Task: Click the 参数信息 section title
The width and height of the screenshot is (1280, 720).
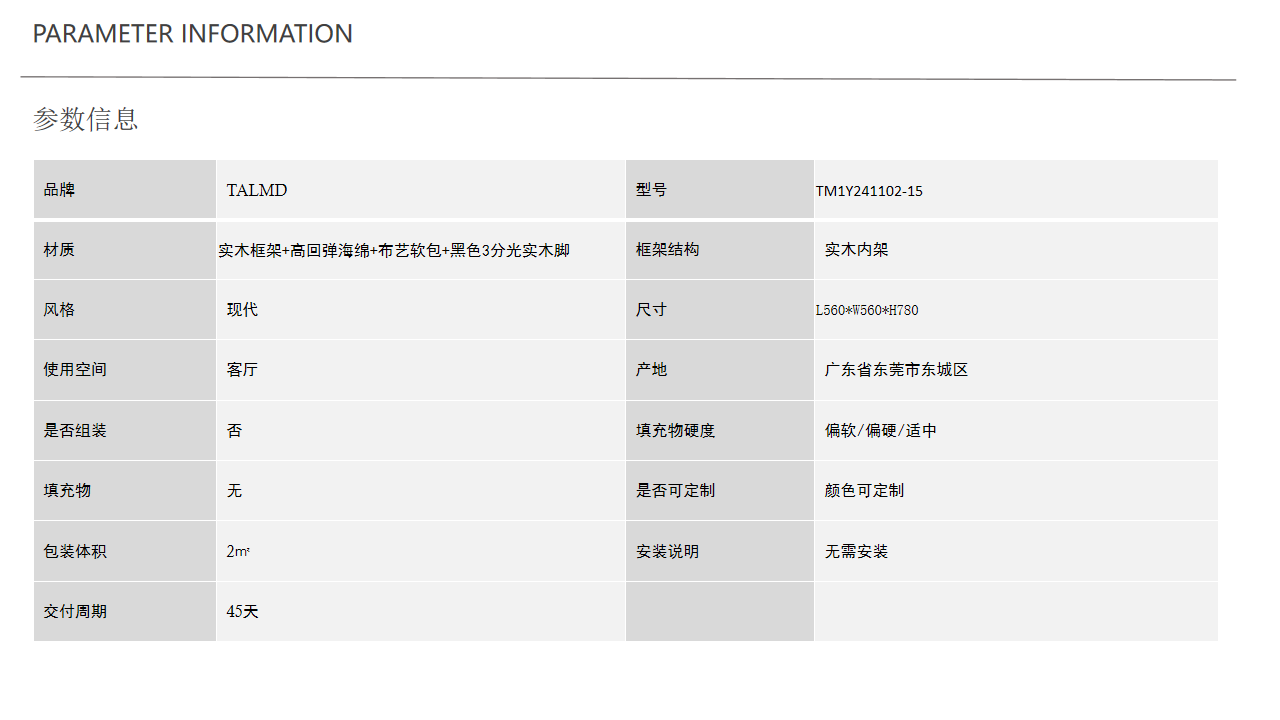Action: 86,119
